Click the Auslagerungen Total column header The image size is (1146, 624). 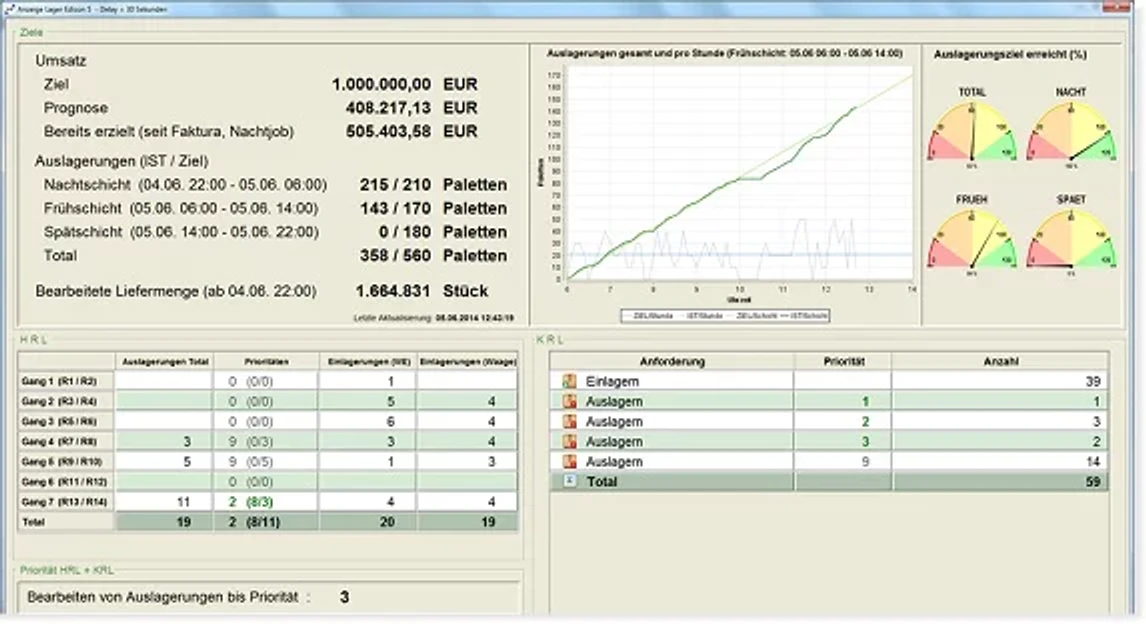(x=164, y=361)
